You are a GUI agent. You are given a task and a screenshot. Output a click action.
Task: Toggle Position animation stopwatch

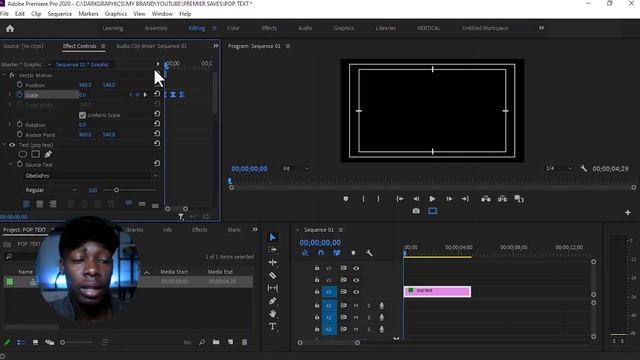pos(20,84)
